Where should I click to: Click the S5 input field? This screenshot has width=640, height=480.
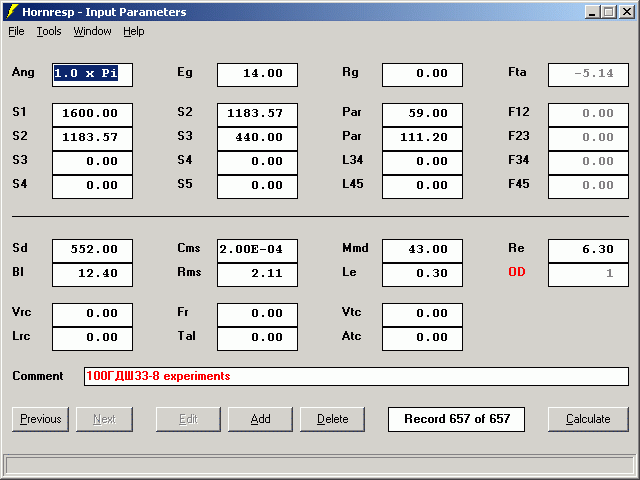[258, 187]
